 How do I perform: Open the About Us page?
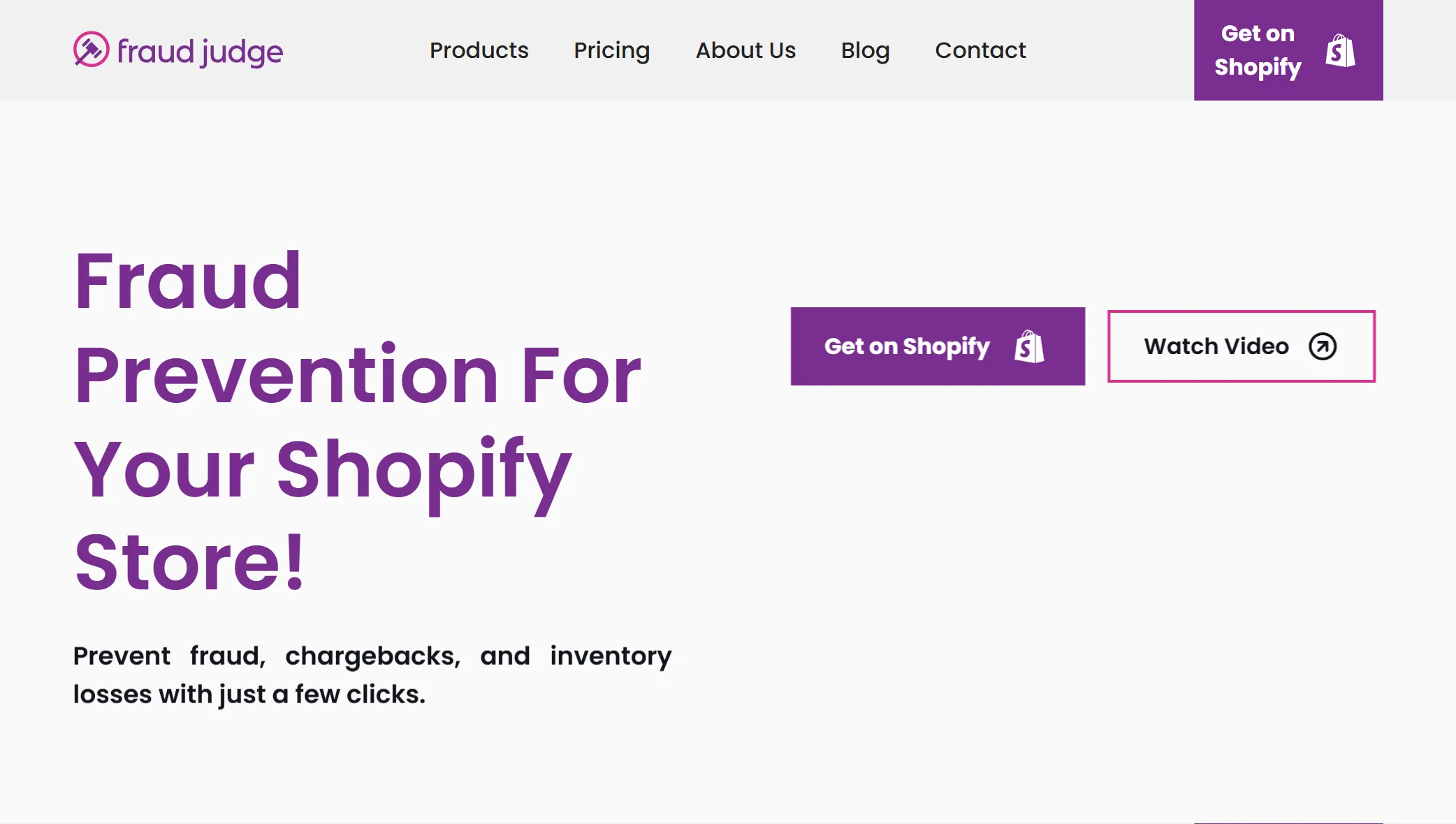click(x=745, y=50)
